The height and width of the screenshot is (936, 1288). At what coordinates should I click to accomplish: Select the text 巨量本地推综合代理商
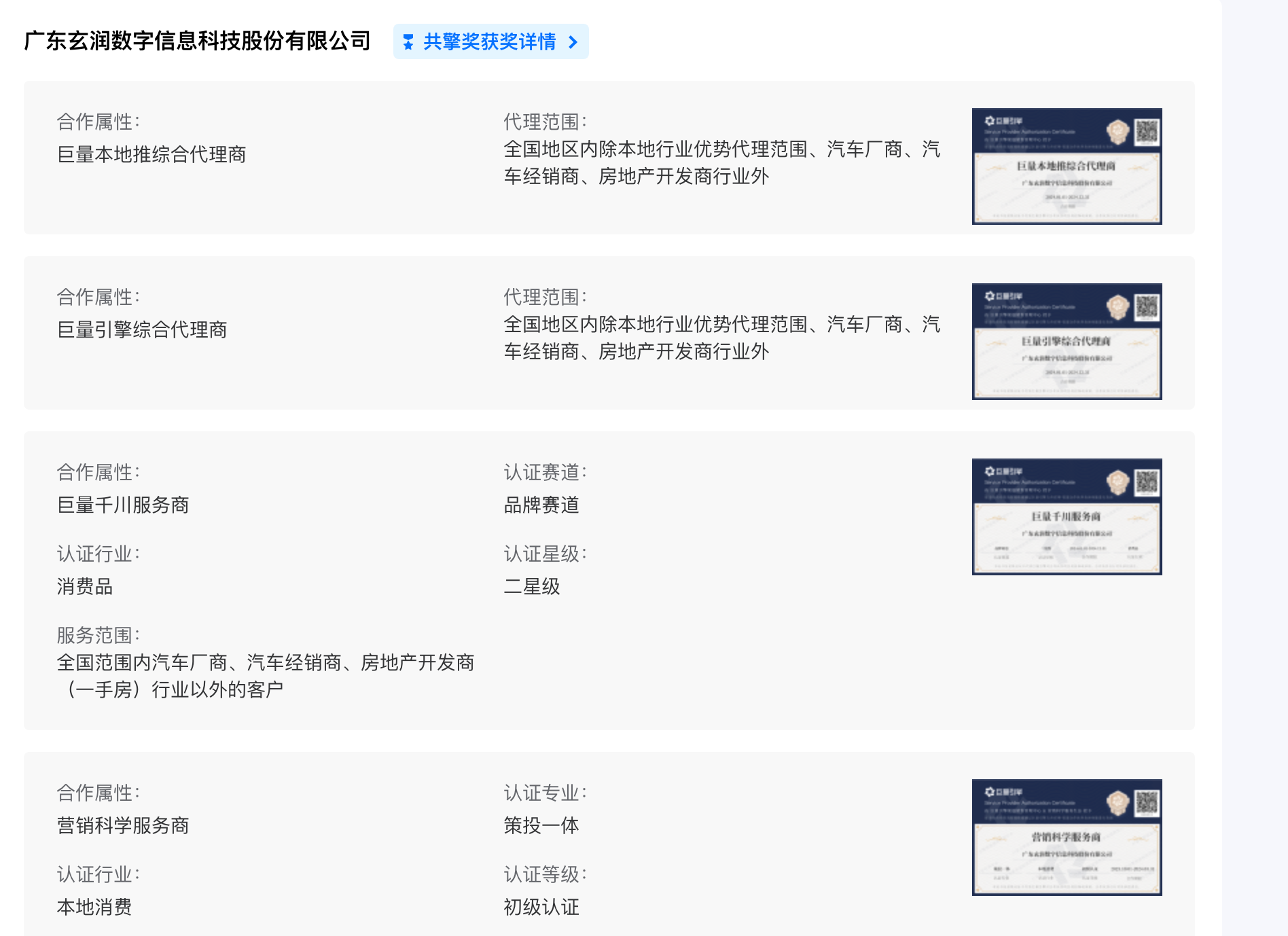151,154
